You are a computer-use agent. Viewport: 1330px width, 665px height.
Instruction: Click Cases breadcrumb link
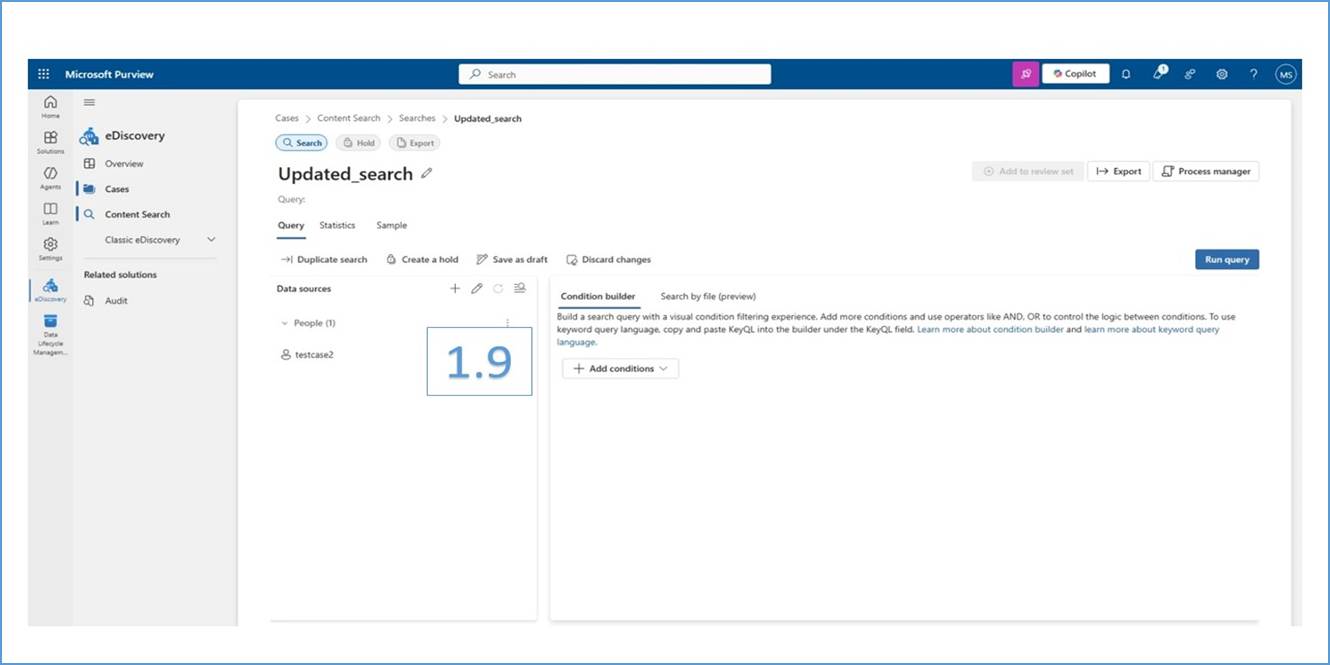[287, 118]
